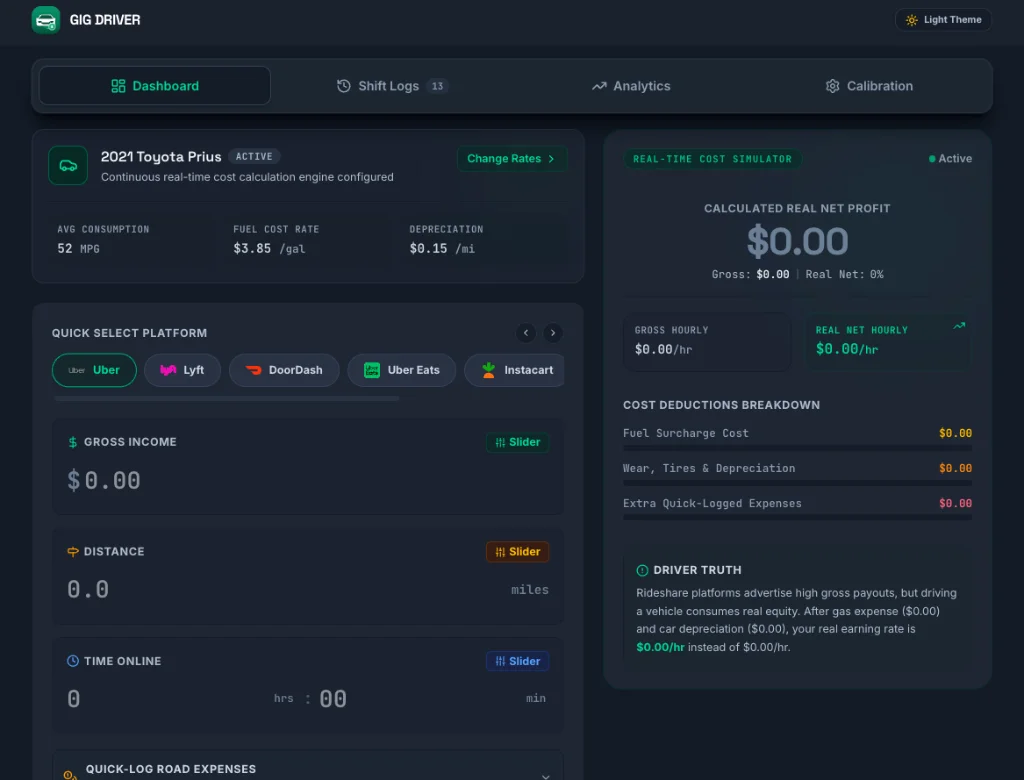The width and height of the screenshot is (1024, 780).
Task: Open Change Rates
Action: (511, 159)
